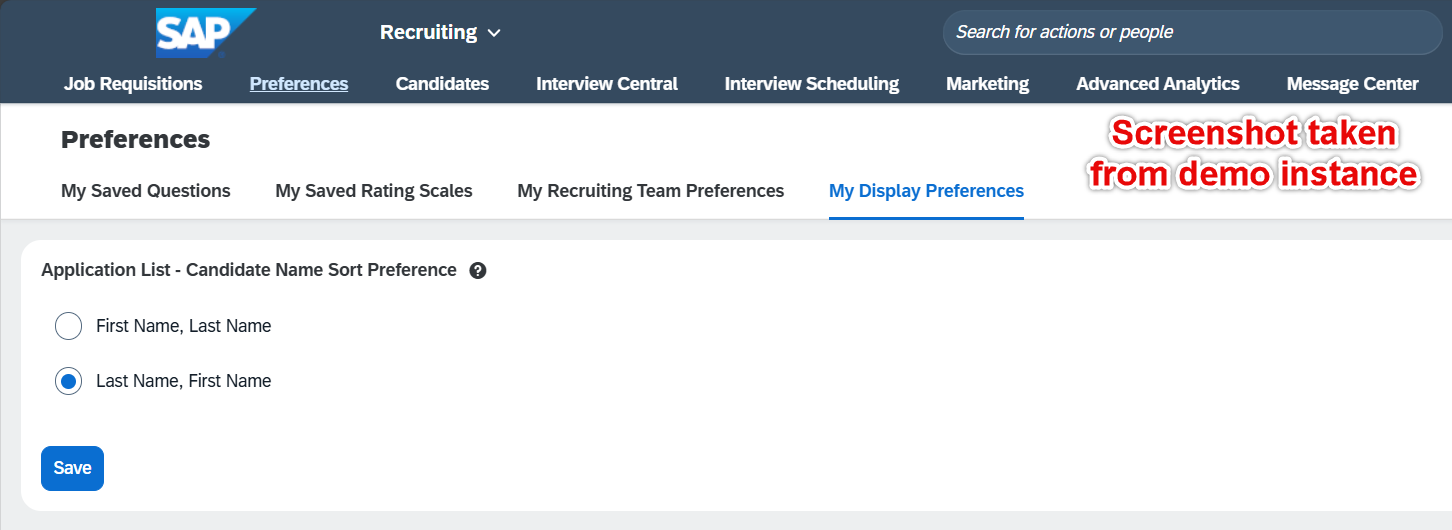Open the Candidates menu item
The image size is (1452, 530).
click(442, 84)
